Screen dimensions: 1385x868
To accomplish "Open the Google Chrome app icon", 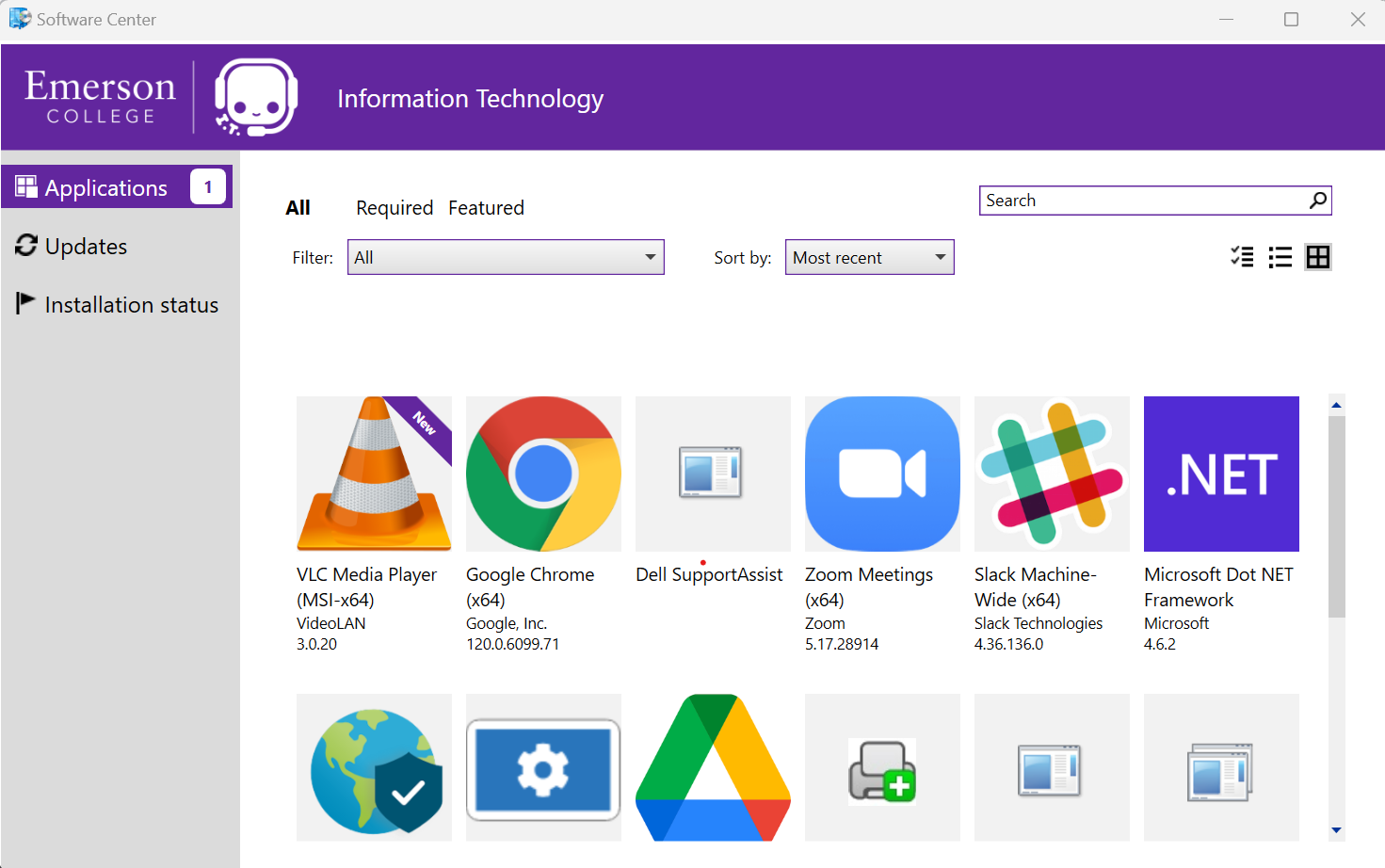I will pos(543,474).
